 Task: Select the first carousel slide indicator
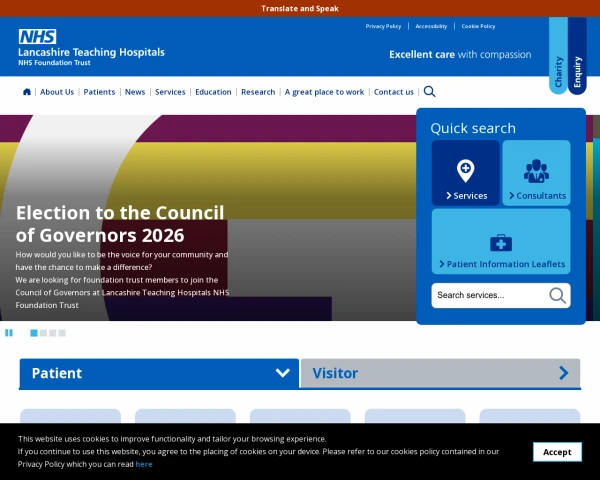pos(34,333)
